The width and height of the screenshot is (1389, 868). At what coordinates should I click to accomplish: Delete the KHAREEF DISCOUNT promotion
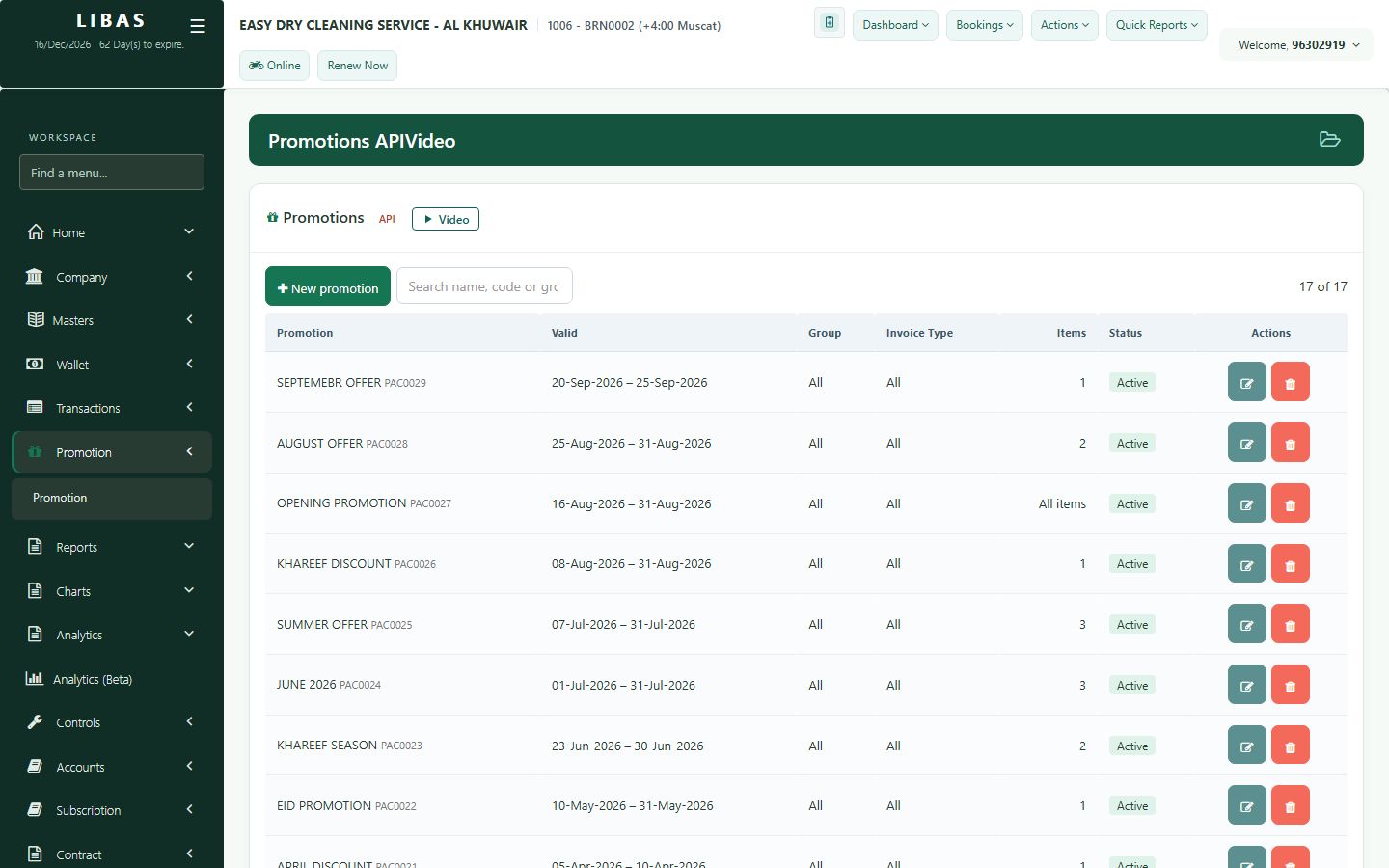(x=1291, y=564)
